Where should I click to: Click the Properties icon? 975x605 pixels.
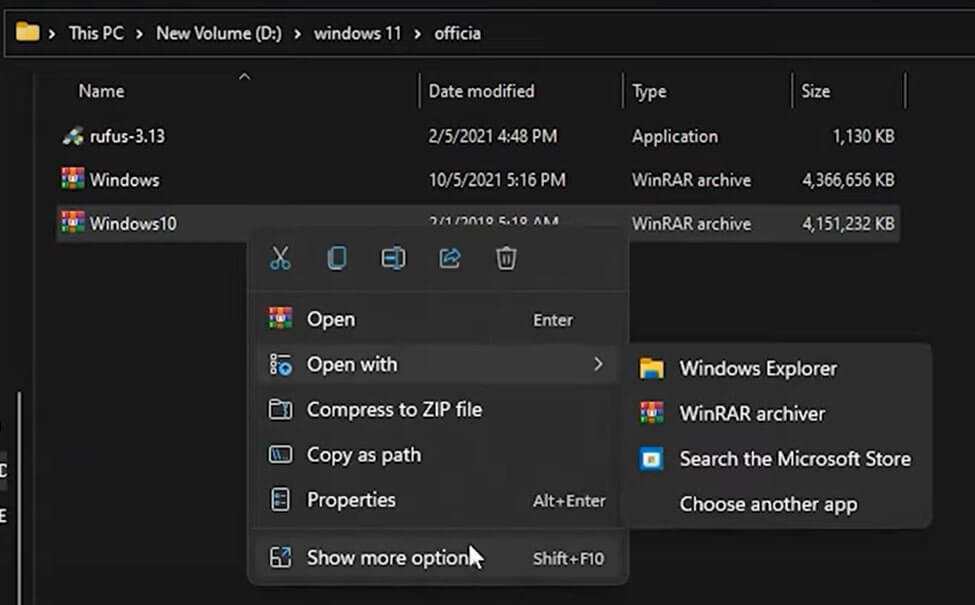[x=280, y=499]
